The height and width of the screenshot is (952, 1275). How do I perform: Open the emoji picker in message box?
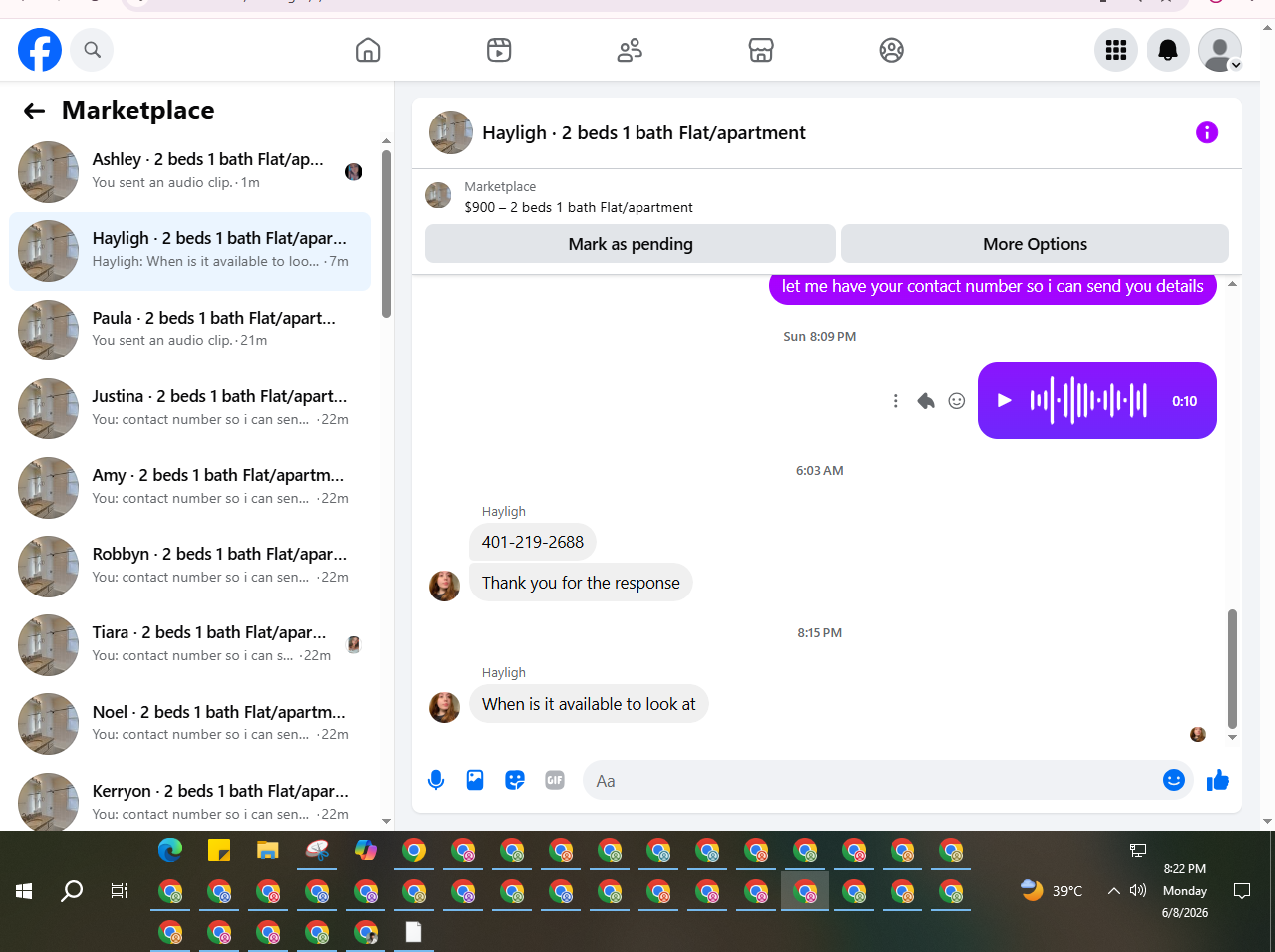click(1174, 780)
